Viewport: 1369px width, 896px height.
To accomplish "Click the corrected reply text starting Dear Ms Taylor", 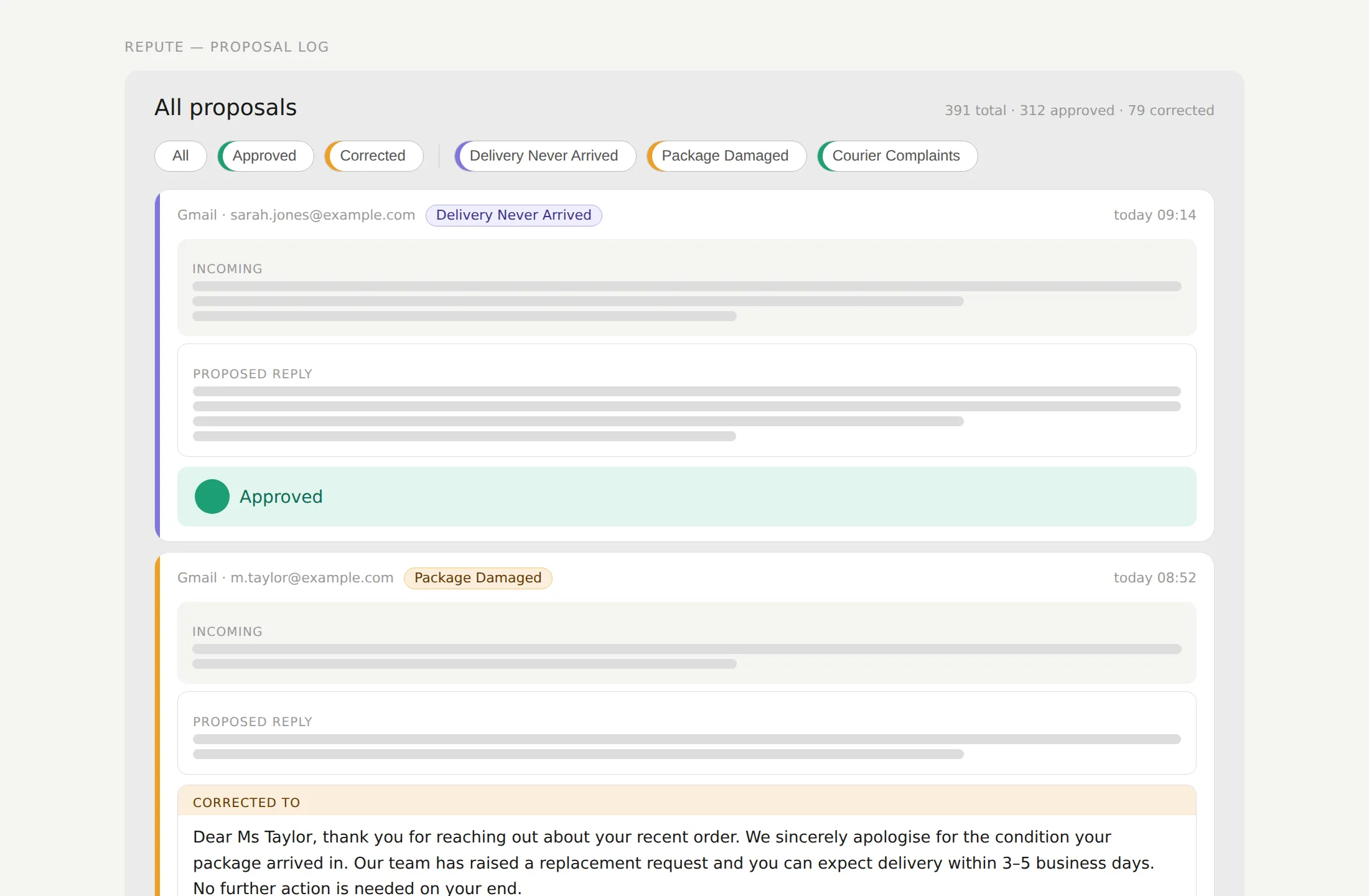I will (x=674, y=862).
